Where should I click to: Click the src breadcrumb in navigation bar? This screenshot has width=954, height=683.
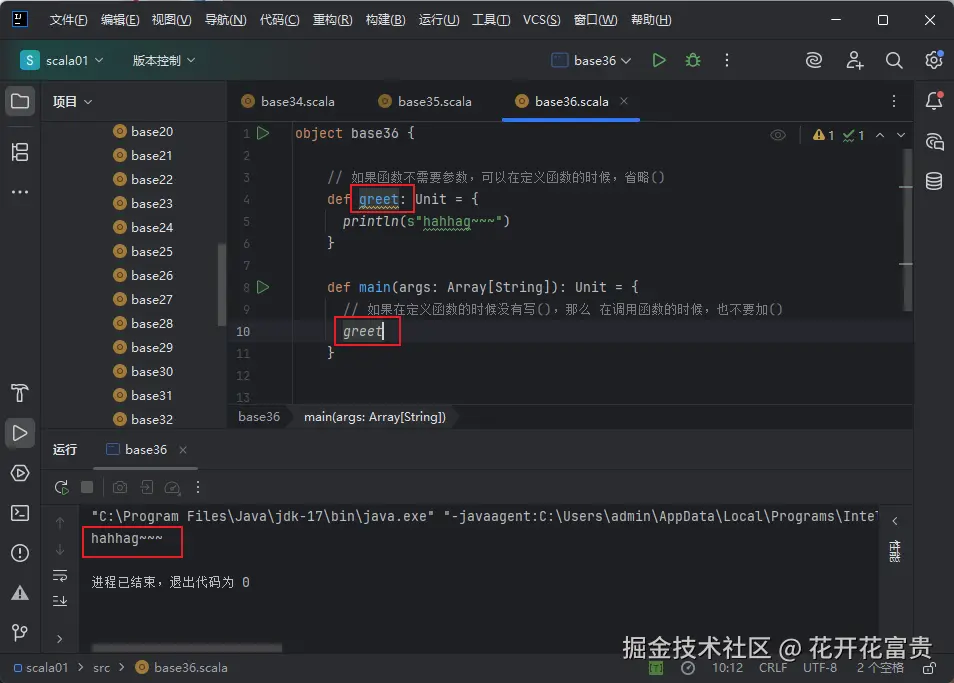(x=102, y=668)
